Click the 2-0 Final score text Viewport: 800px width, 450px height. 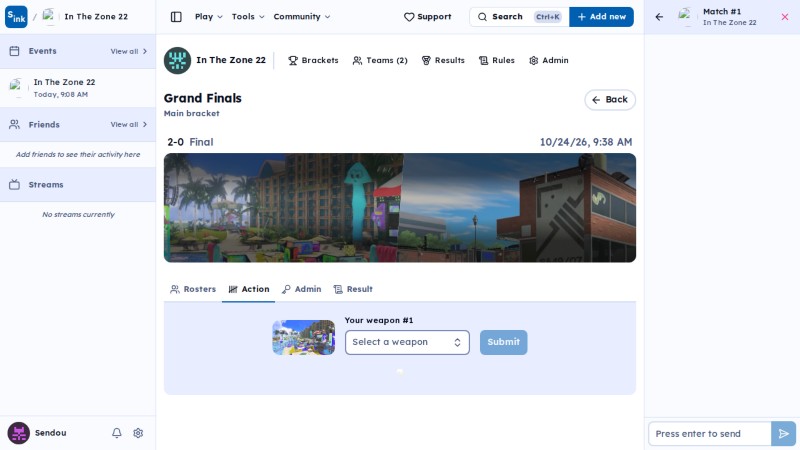pyautogui.click(x=190, y=142)
